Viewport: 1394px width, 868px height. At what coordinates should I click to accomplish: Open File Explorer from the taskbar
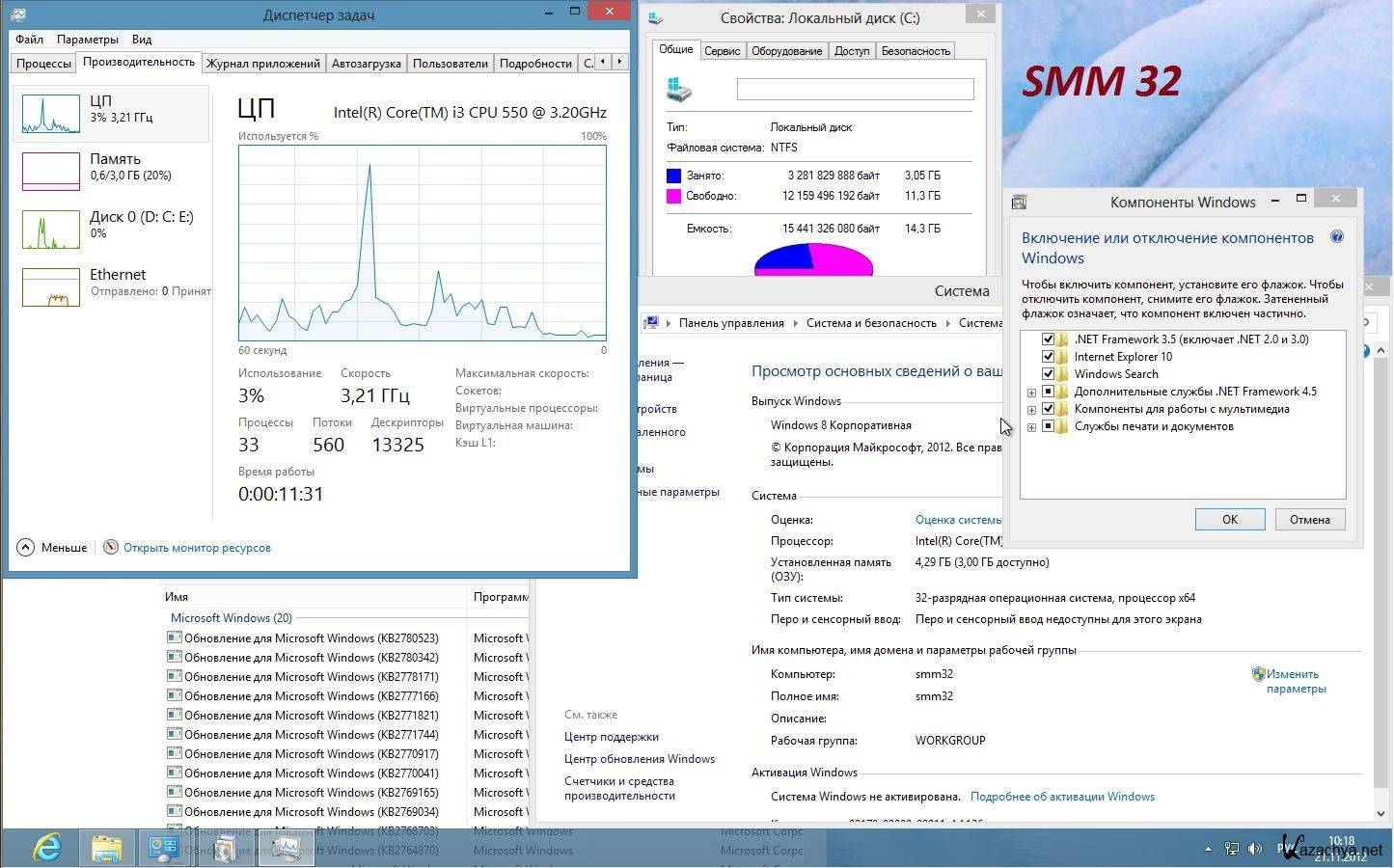pyautogui.click(x=106, y=847)
